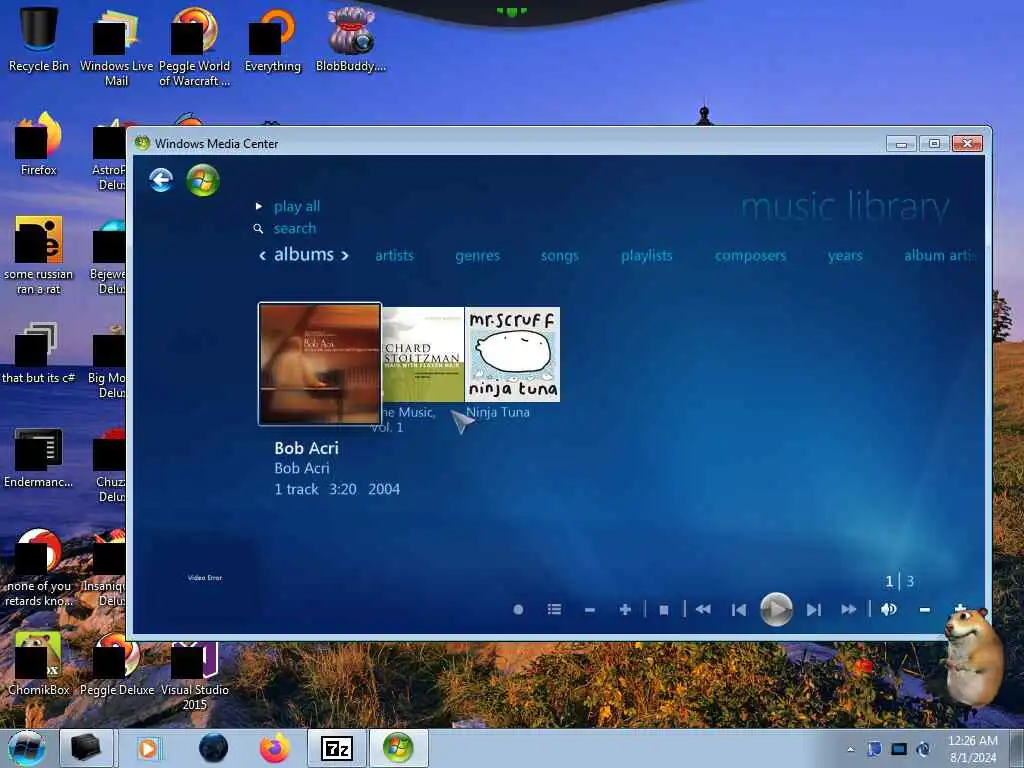The image size is (1024, 768).
Task: Open the Bob Acri album cover
Action: 319,364
